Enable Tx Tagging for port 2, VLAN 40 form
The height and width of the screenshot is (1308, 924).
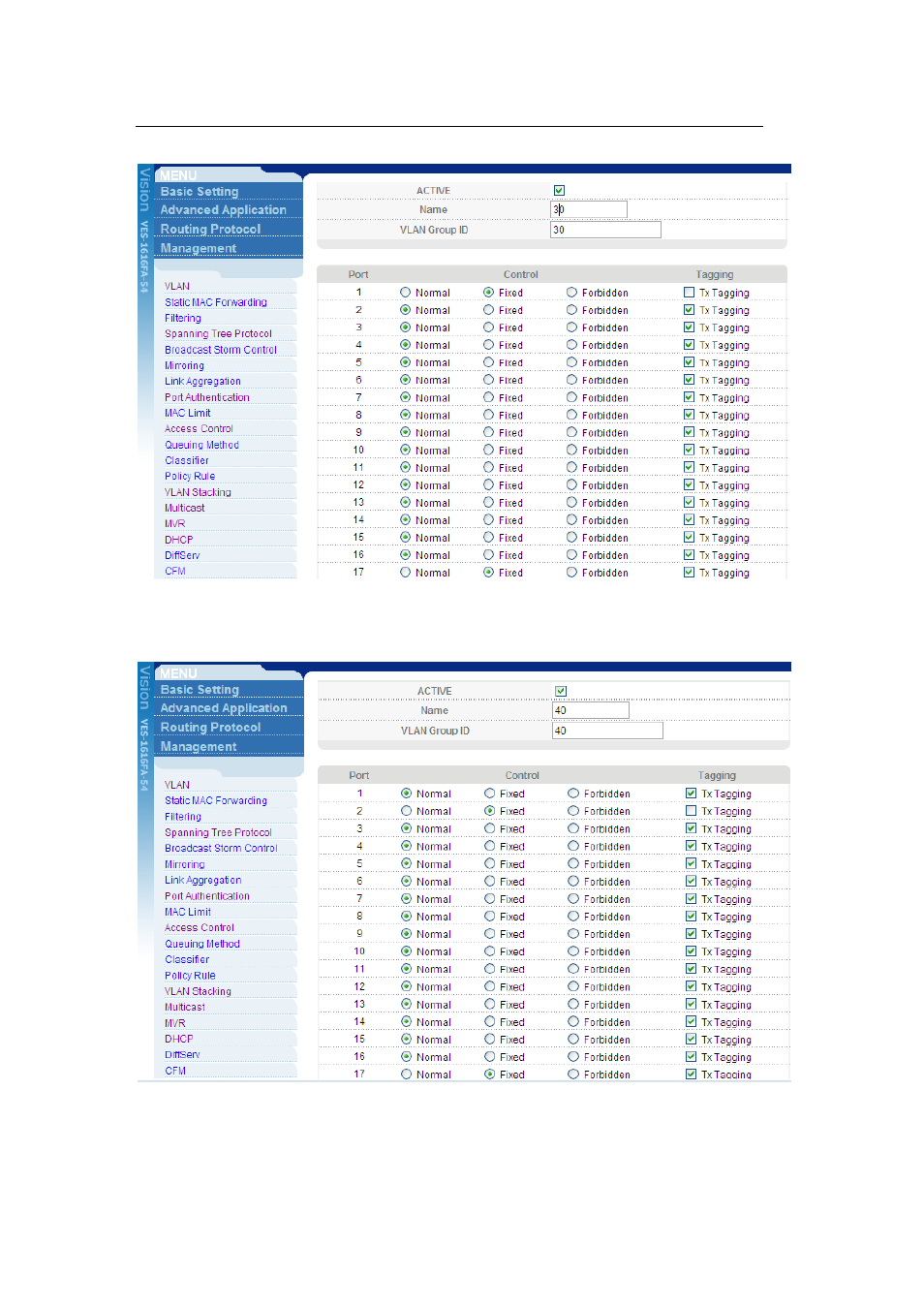(x=691, y=811)
